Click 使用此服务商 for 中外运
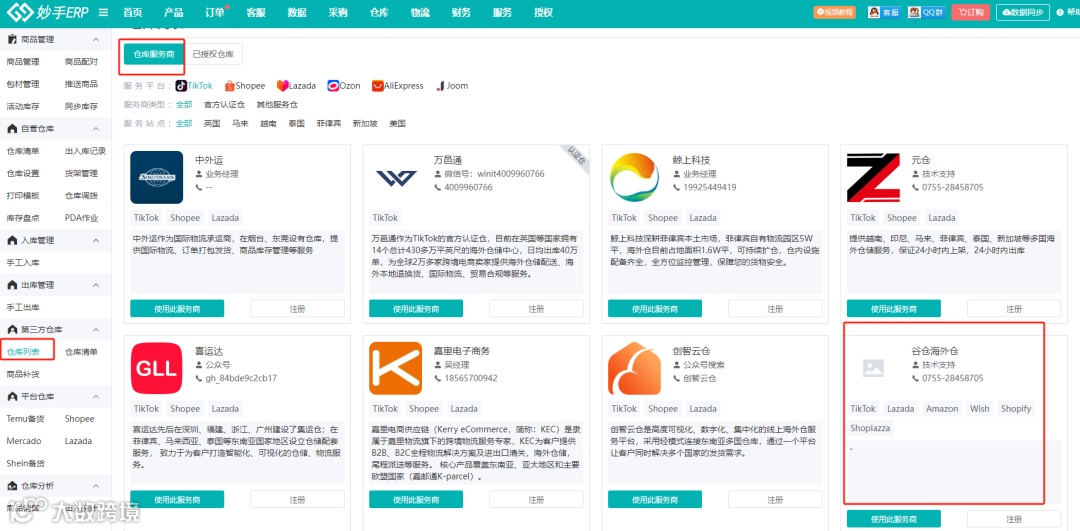The height and width of the screenshot is (531, 1080). [177, 309]
